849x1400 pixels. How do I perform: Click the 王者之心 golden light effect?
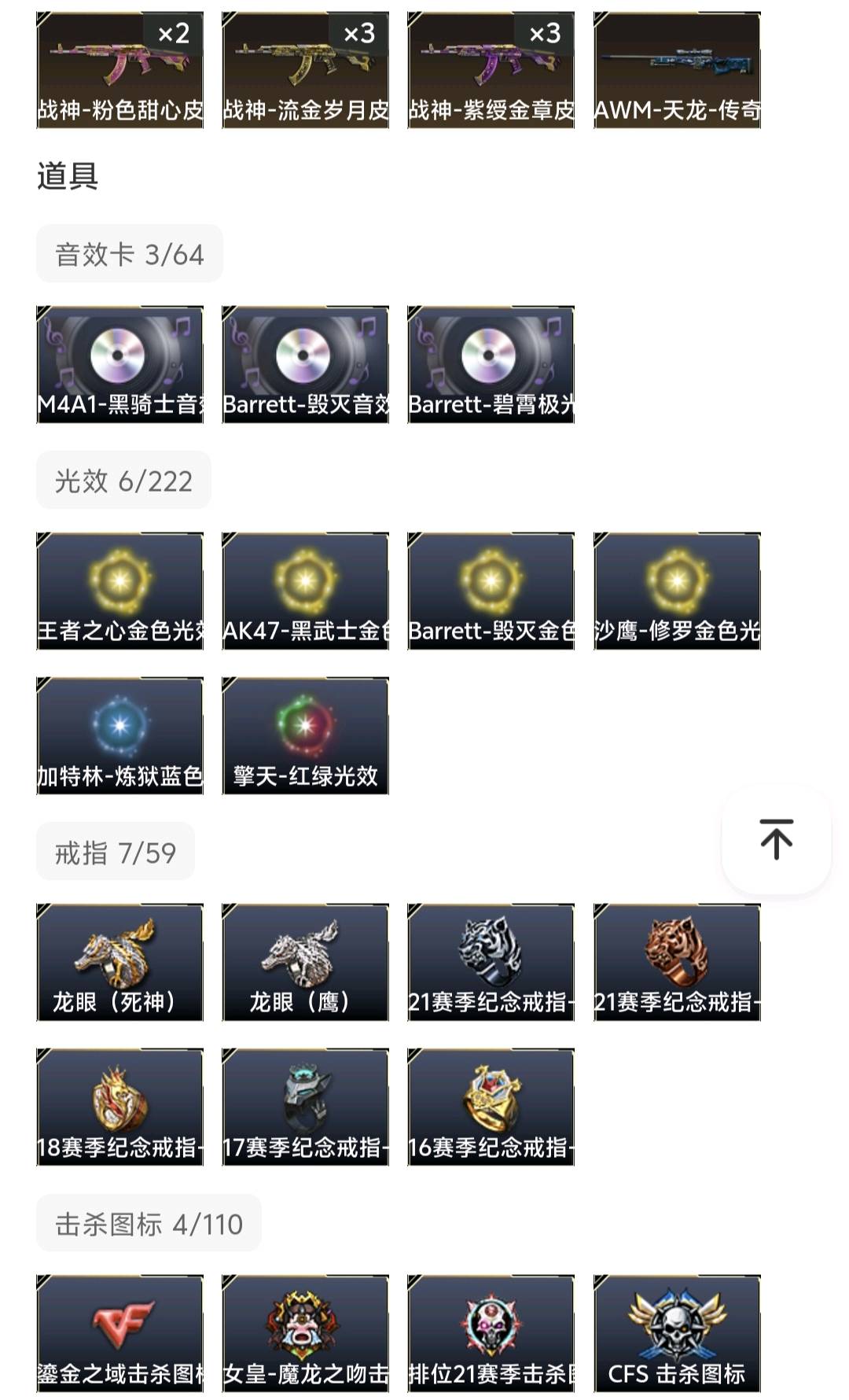tap(119, 591)
